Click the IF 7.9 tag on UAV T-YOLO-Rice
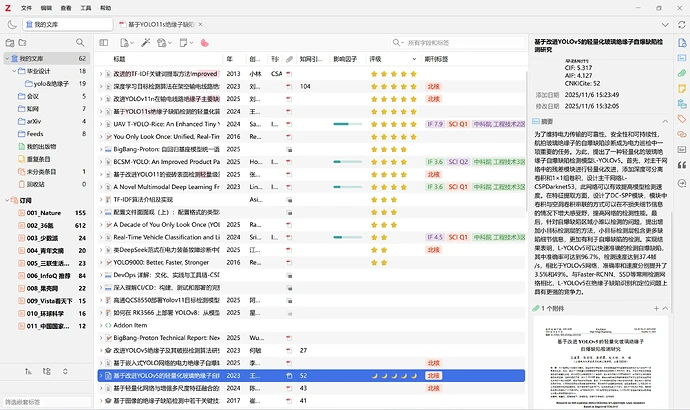 pyautogui.click(x=435, y=124)
